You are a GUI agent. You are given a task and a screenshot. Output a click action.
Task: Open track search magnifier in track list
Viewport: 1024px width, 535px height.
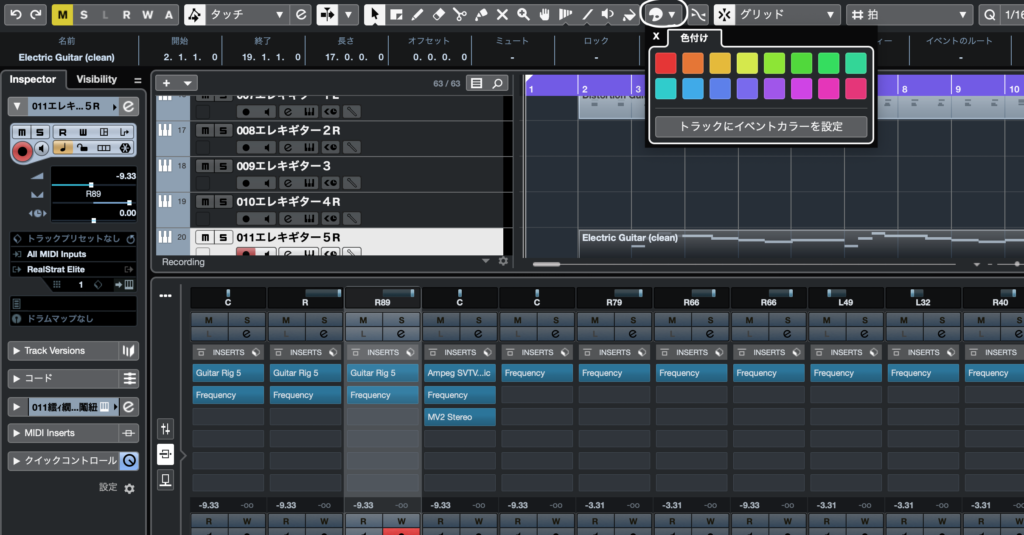tap(498, 83)
